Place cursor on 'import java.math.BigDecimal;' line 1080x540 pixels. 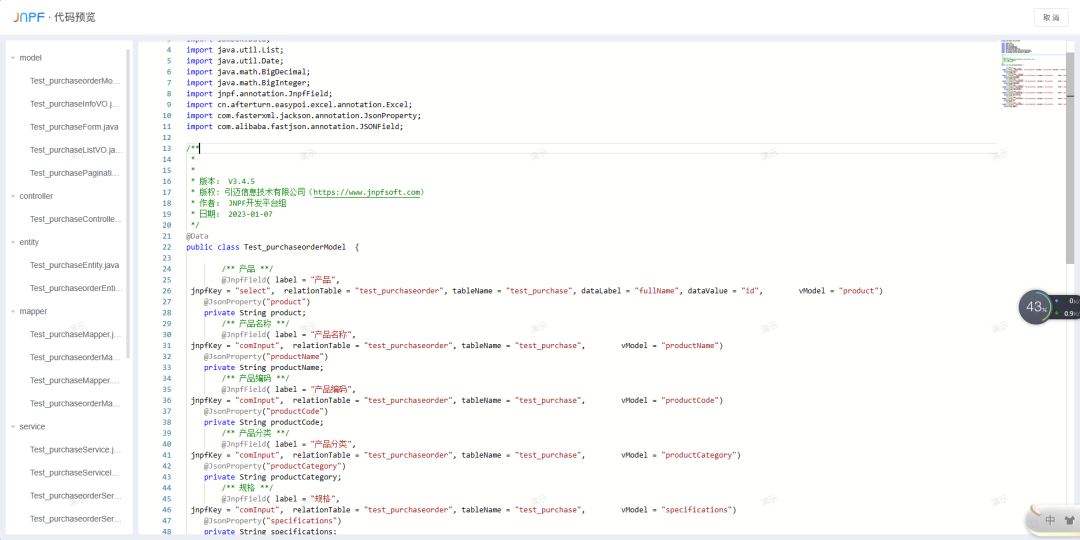248,72
